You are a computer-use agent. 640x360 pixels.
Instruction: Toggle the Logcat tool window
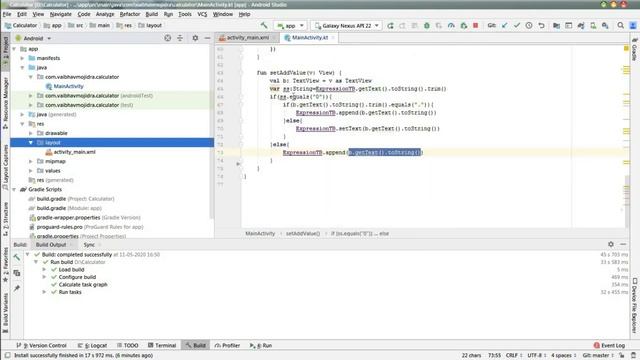click(92, 345)
